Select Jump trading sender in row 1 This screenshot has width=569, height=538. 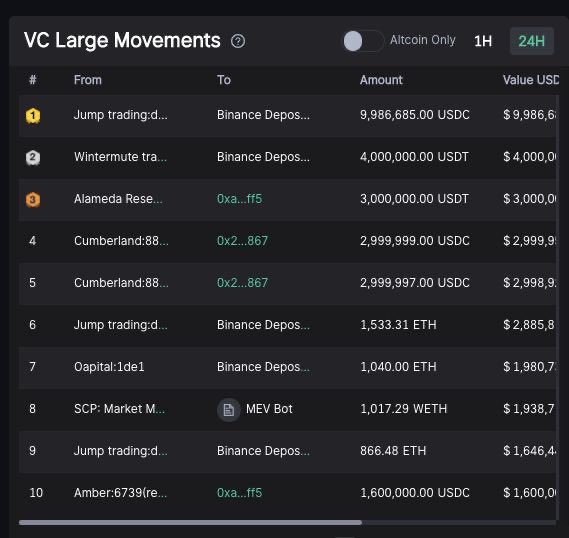click(121, 115)
